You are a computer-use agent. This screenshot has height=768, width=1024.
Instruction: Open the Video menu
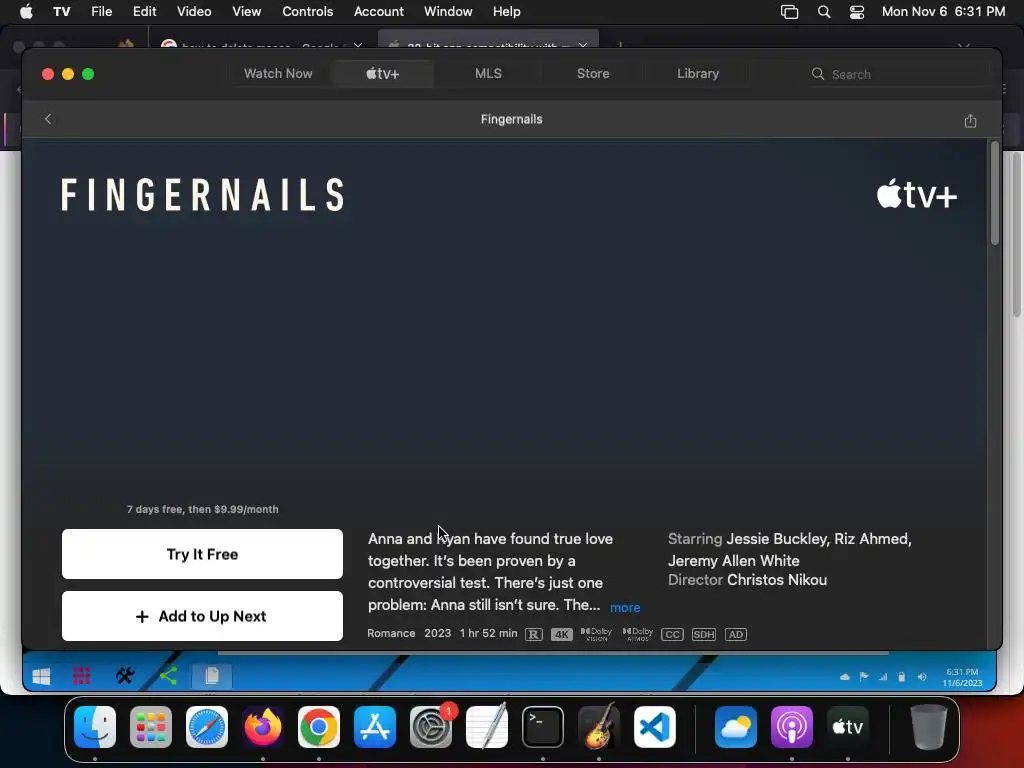194,11
